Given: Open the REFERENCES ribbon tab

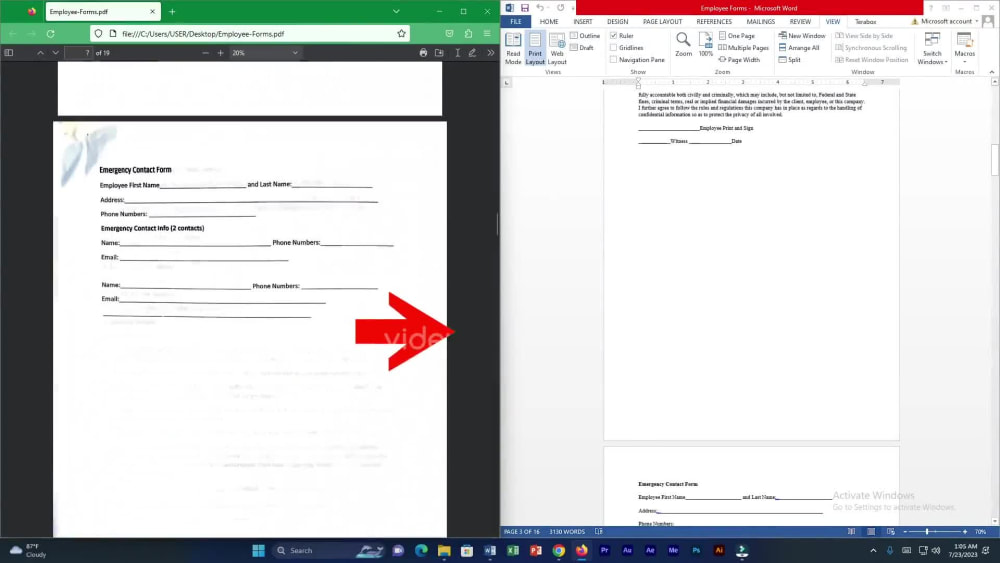Looking at the screenshot, I should pyautogui.click(x=714, y=22).
